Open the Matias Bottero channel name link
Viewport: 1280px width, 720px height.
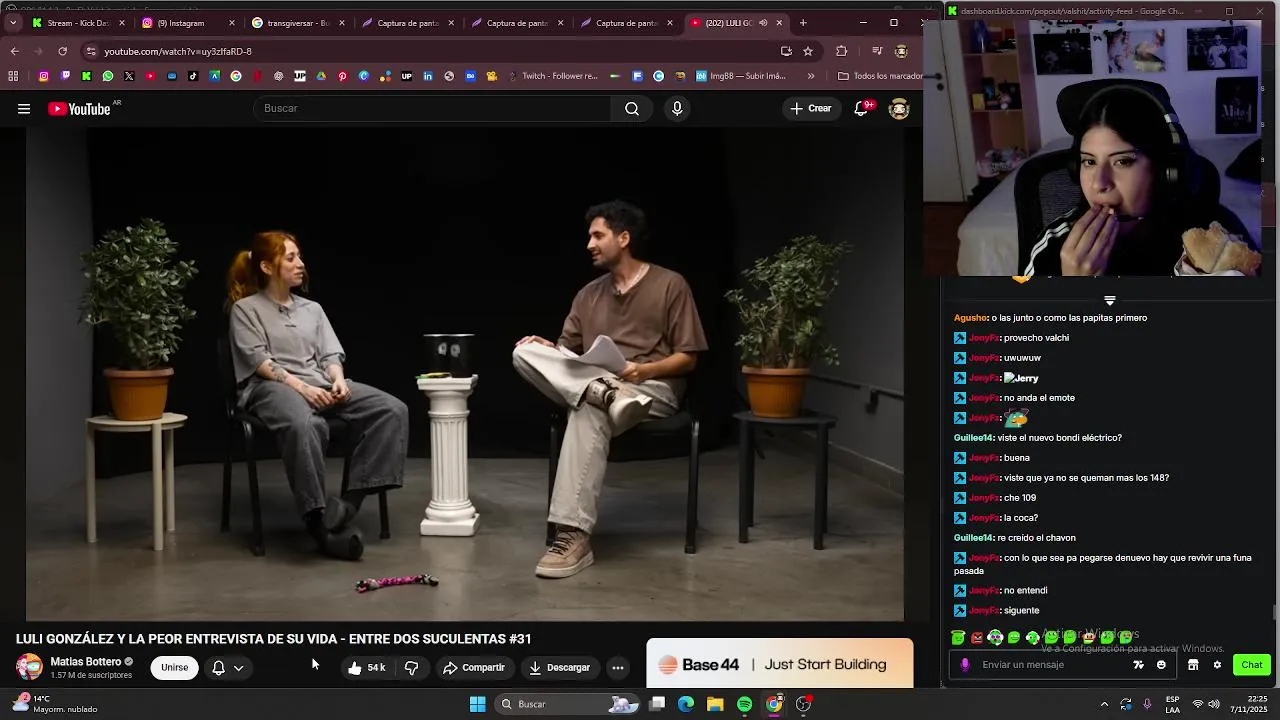[86, 662]
